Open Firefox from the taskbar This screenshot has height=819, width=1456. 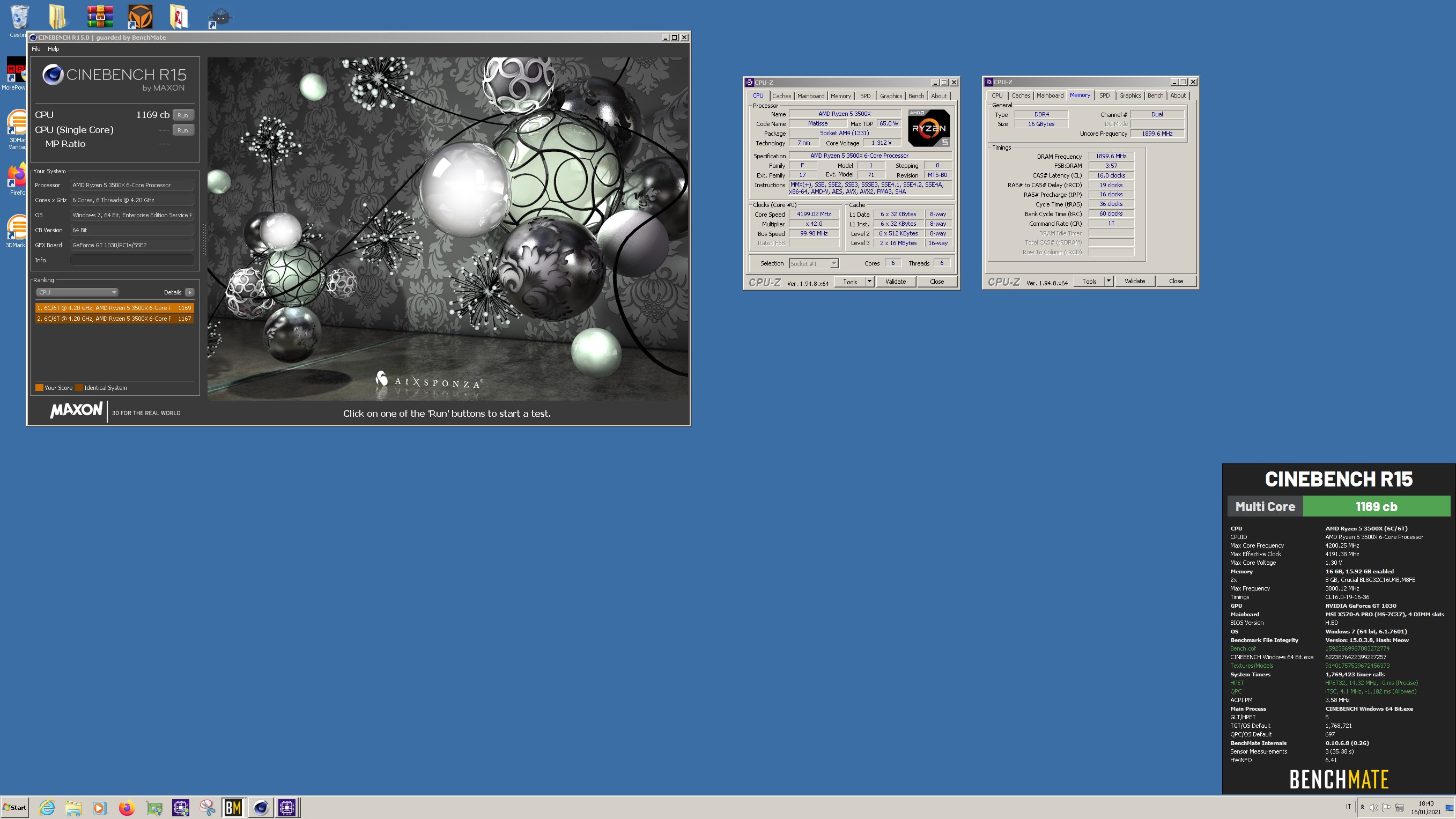(x=127, y=808)
